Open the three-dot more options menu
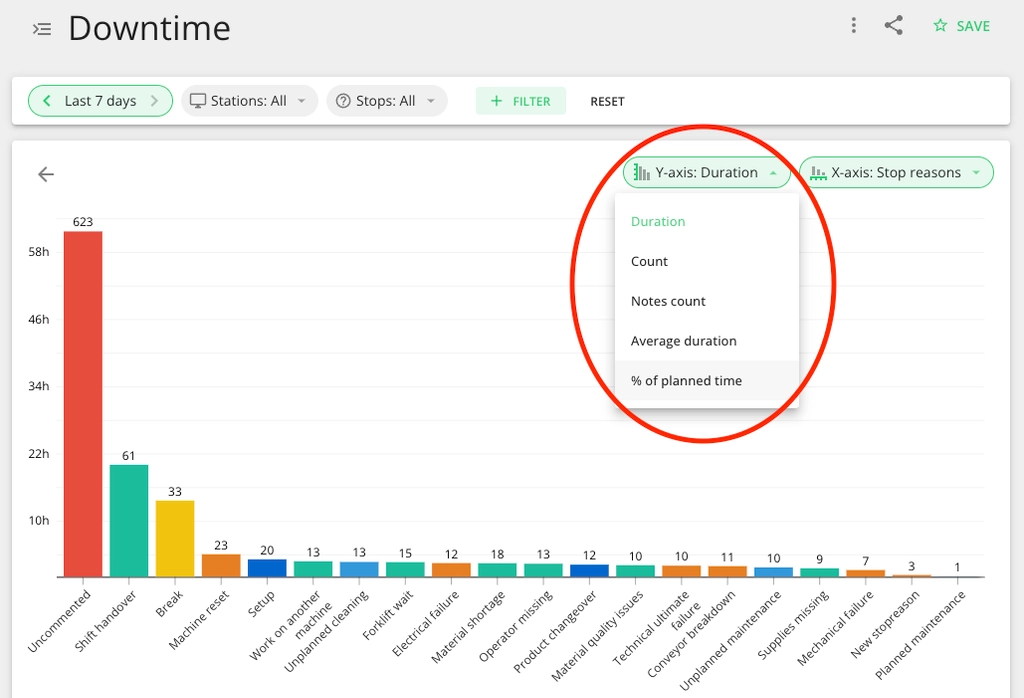The width and height of the screenshot is (1024, 698). 854,25
